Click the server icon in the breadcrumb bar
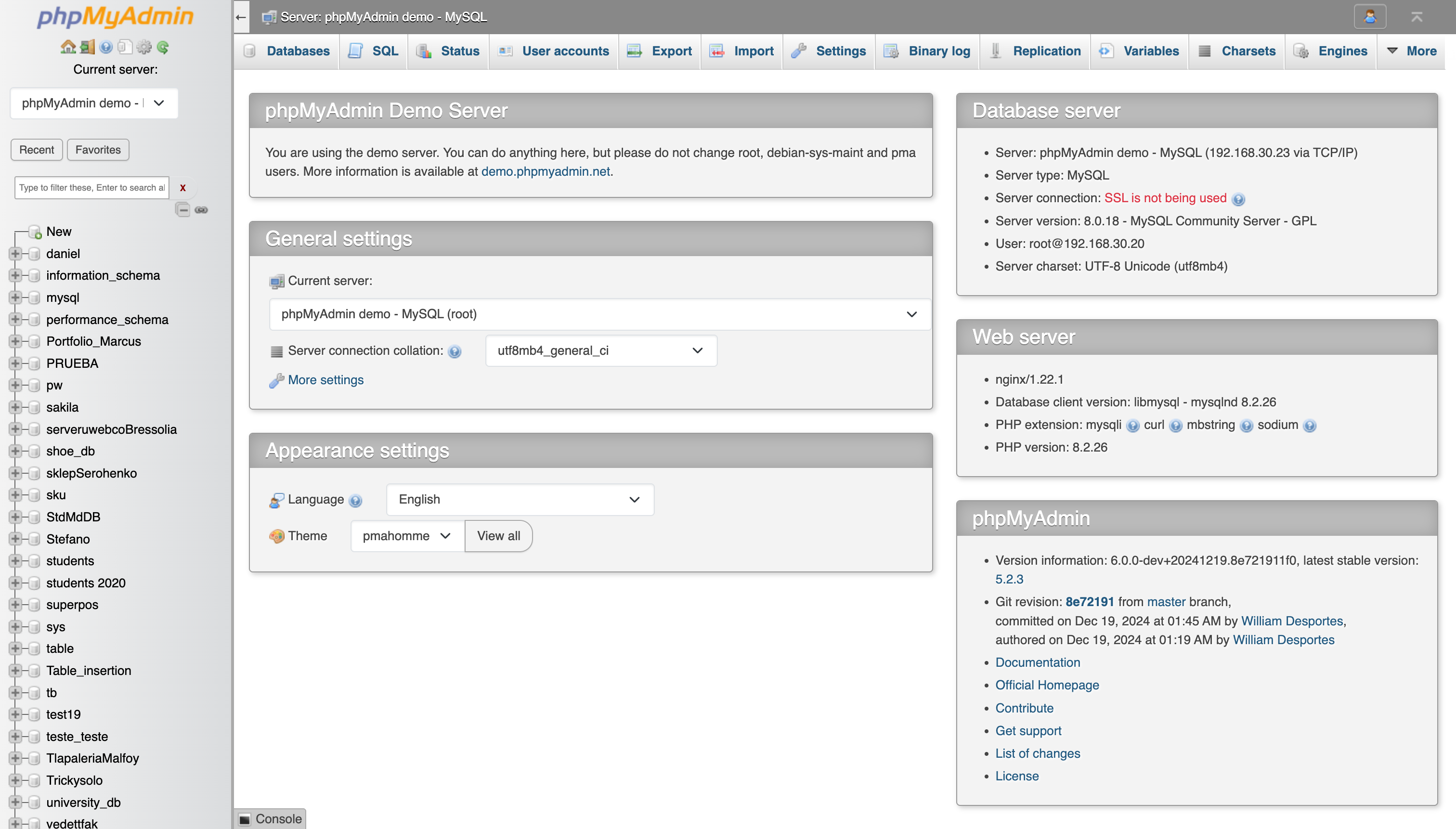The width and height of the screenshot is (1456, 829). click(269, 17)
